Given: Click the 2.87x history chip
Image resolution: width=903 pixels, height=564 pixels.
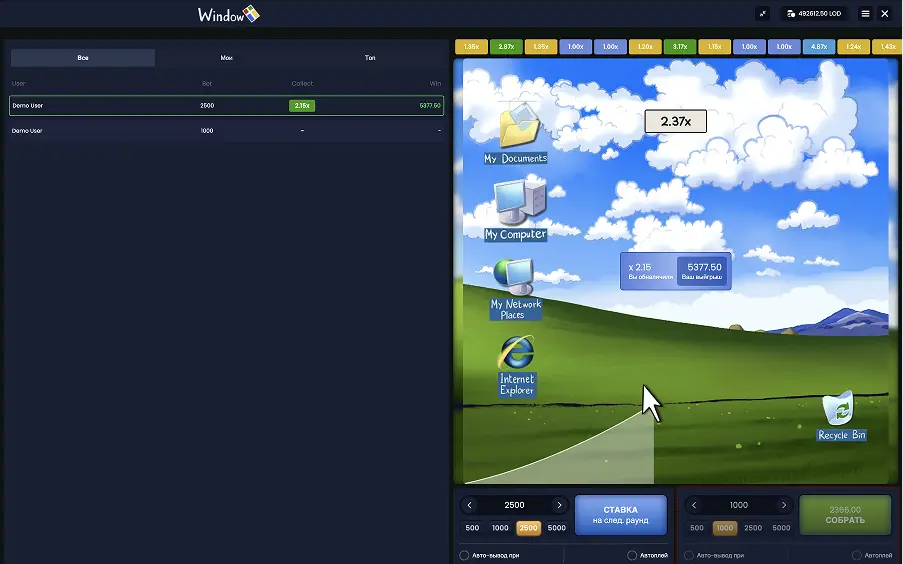Looking at the screenshot, I should pos(506,47).
